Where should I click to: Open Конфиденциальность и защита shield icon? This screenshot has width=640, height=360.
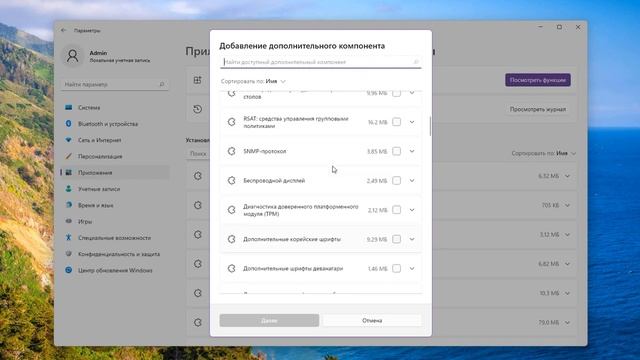click(x=69, y=254)
